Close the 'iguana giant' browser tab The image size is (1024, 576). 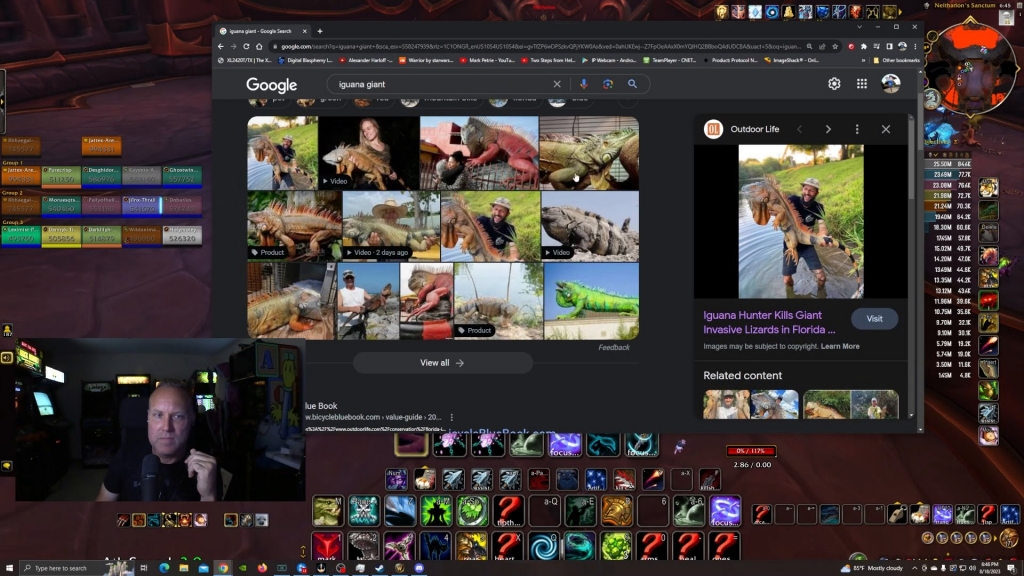[x=304, y=31]
